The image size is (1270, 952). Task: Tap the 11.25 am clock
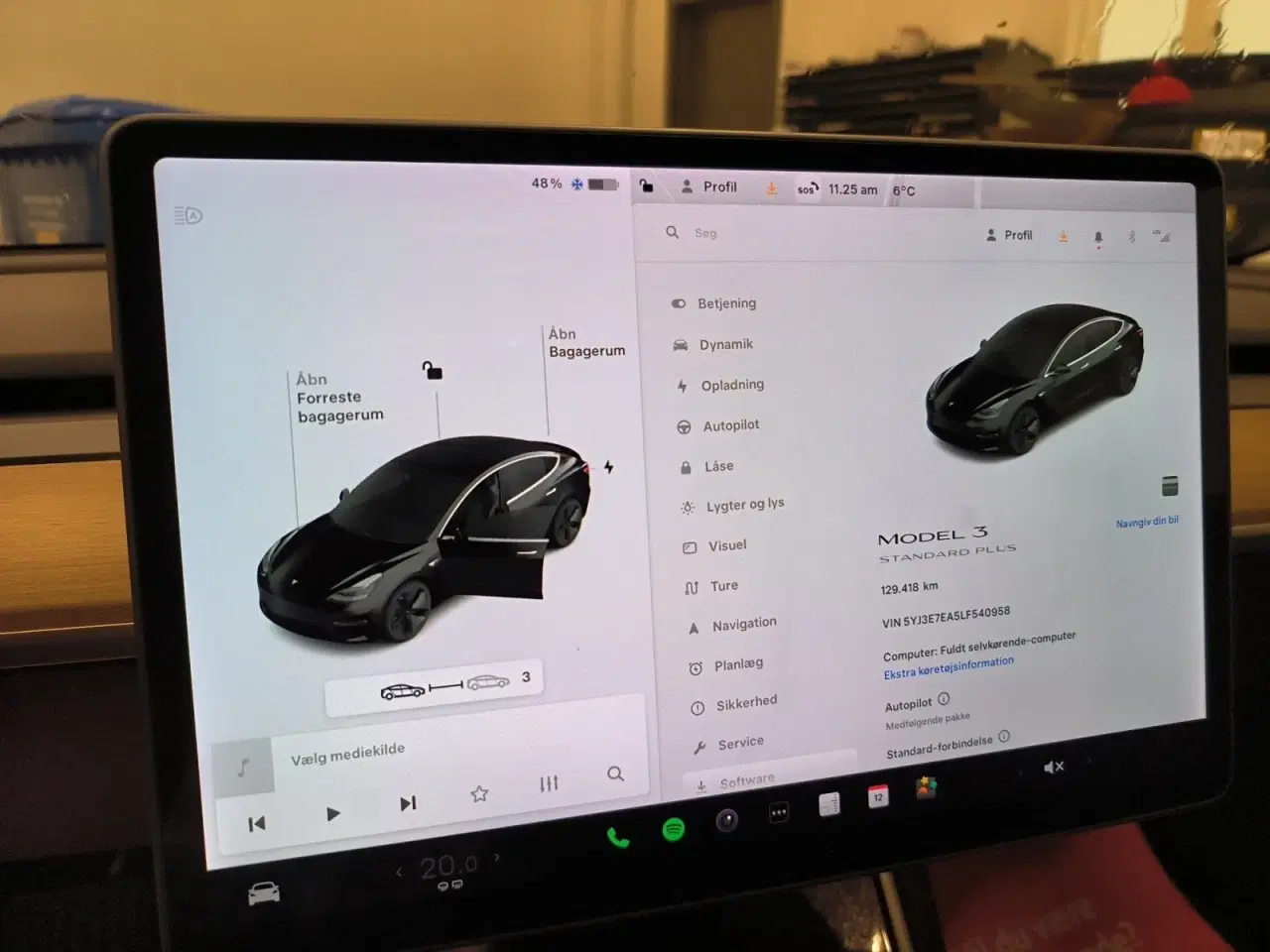853,189
